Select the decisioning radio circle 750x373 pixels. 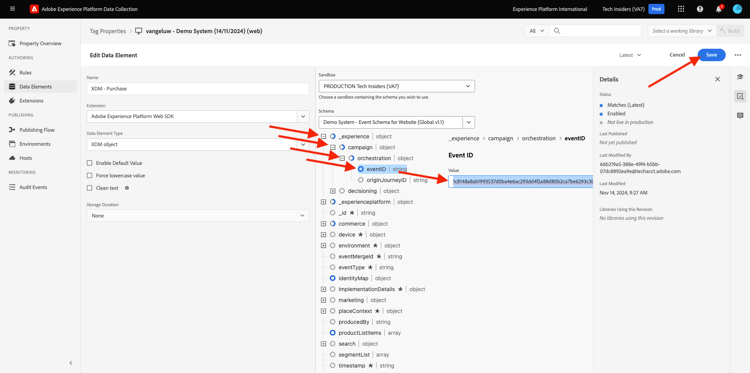click(342, 191)
